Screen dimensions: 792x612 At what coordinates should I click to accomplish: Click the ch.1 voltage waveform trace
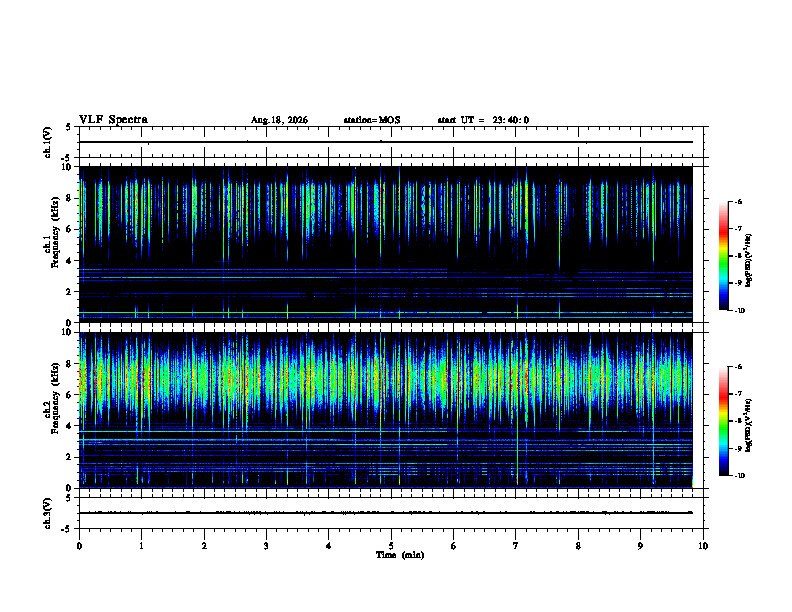click(385, 142)
